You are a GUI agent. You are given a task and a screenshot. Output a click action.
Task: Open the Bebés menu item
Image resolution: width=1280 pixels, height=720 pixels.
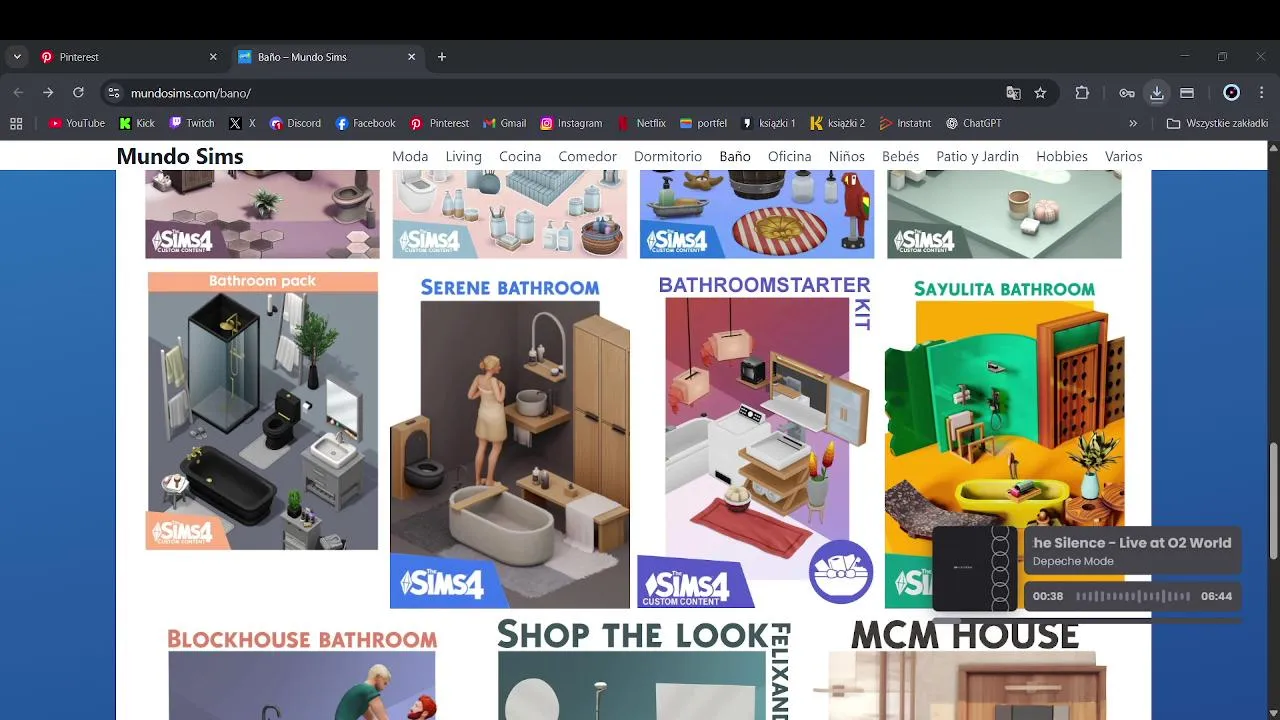(x=901, y=156)
